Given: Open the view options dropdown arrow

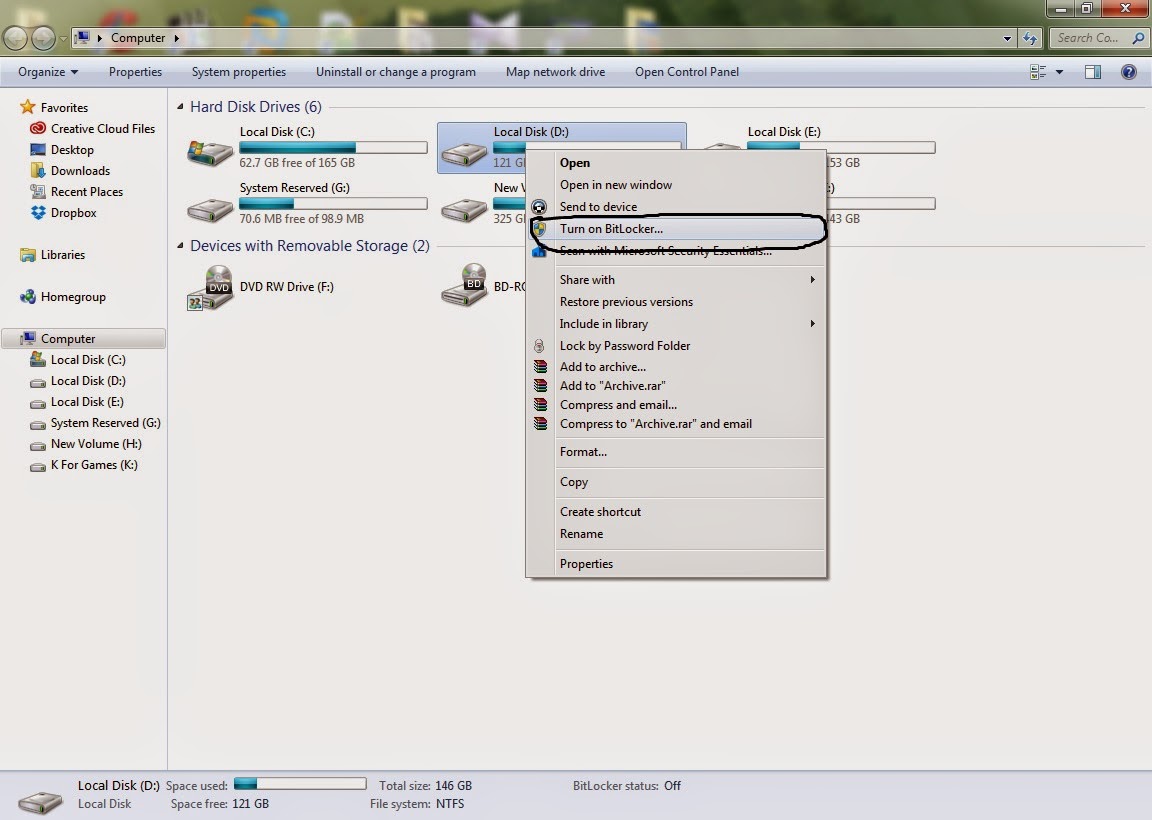Looking at the screenshot, I should [1059, 72].
